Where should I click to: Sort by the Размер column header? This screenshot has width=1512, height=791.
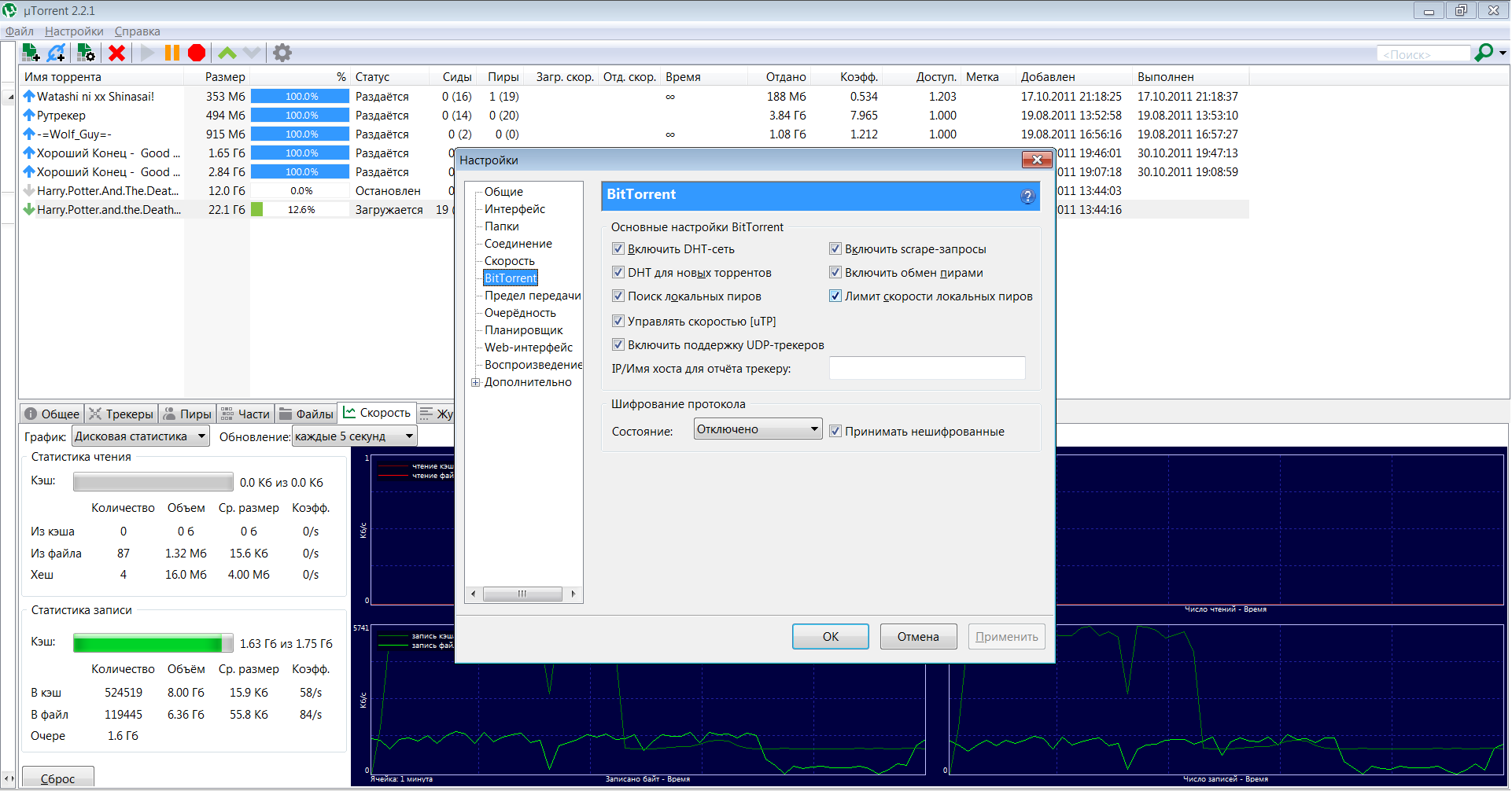coord(216,76)
